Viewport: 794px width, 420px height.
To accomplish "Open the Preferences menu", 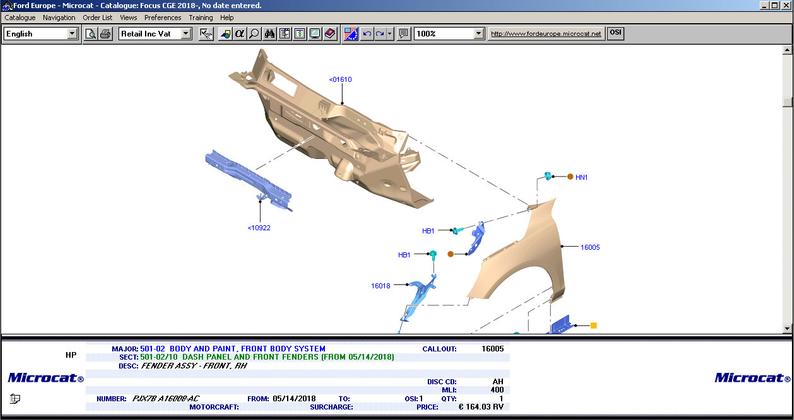I will [163, 18].
